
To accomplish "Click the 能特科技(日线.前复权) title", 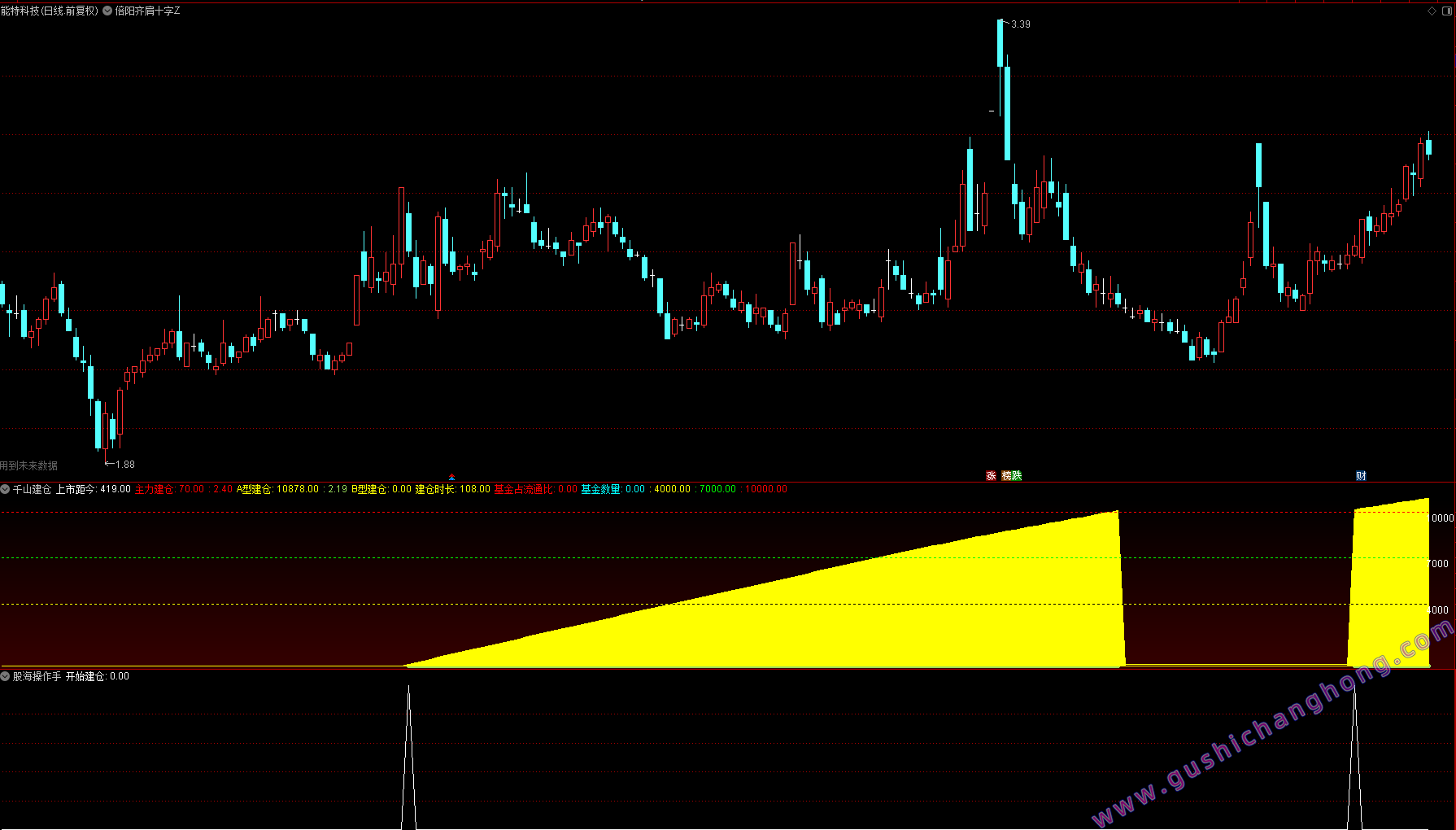I will coord(49,11).
